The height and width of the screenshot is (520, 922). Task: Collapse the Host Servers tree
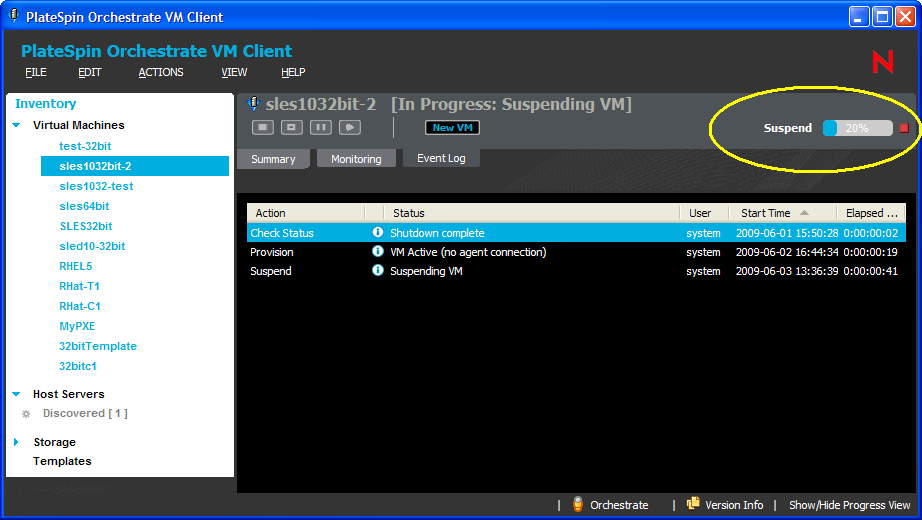click(x=16, y=394)
